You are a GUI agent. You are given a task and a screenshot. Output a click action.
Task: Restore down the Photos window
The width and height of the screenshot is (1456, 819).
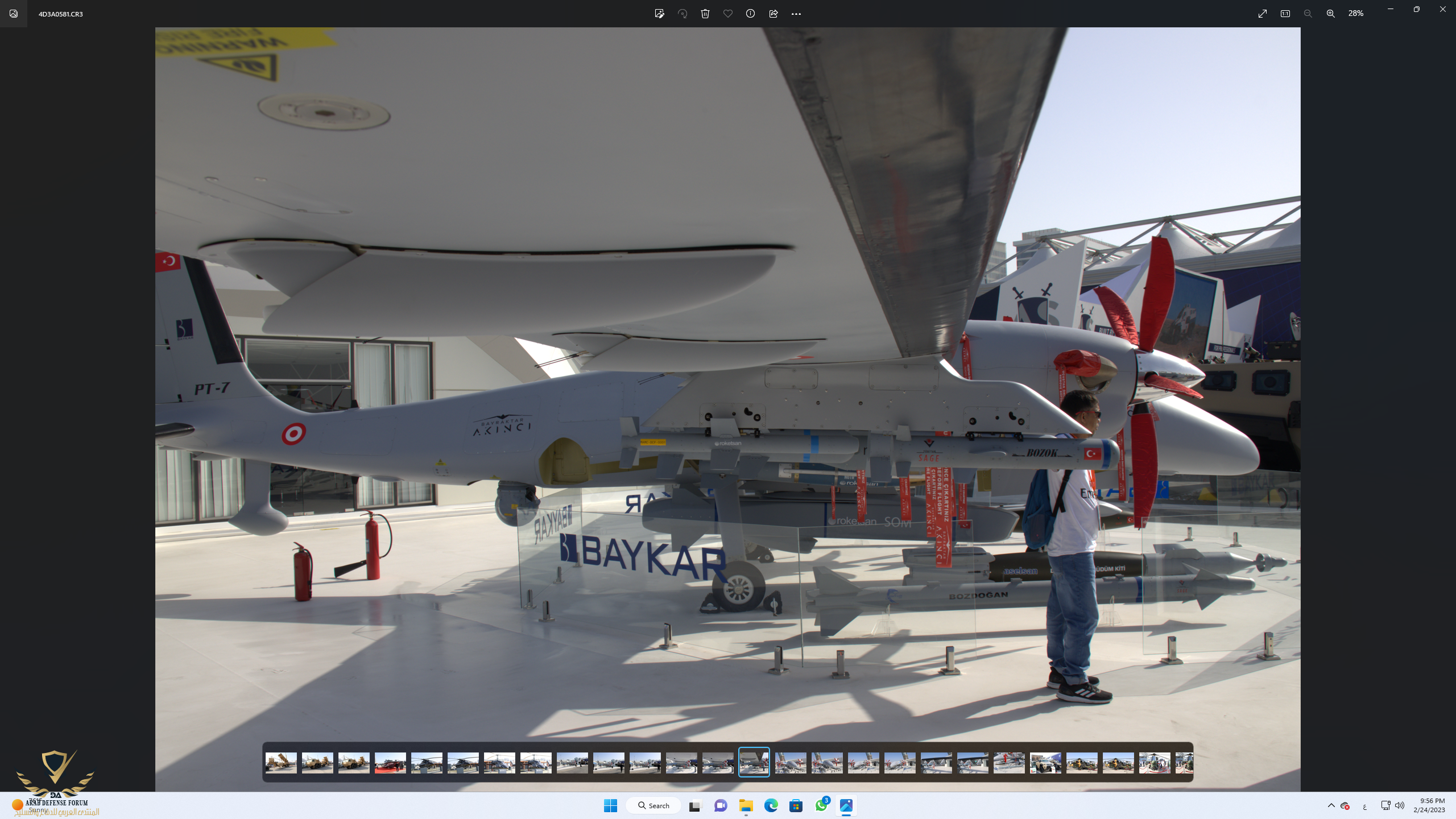[x=1417, y=9]
